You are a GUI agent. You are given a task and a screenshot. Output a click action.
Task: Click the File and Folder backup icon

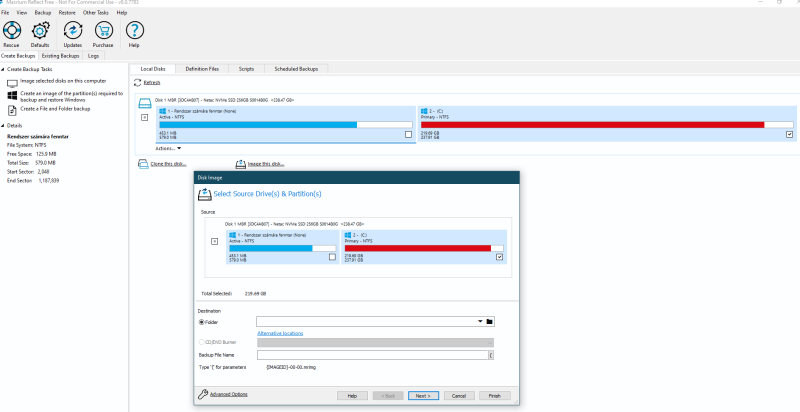click(x=12, y=110)
